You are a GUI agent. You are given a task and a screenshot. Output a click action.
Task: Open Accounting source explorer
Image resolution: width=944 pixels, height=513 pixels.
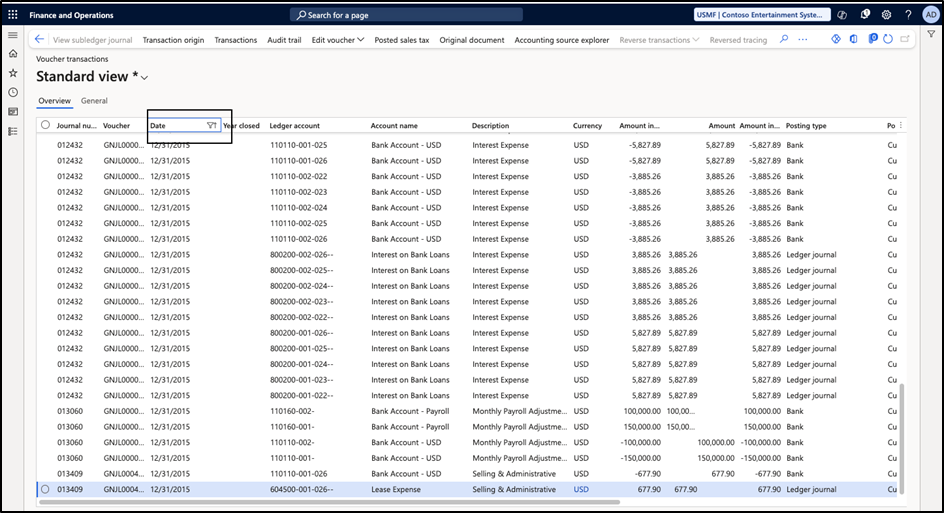click(561, 40)
